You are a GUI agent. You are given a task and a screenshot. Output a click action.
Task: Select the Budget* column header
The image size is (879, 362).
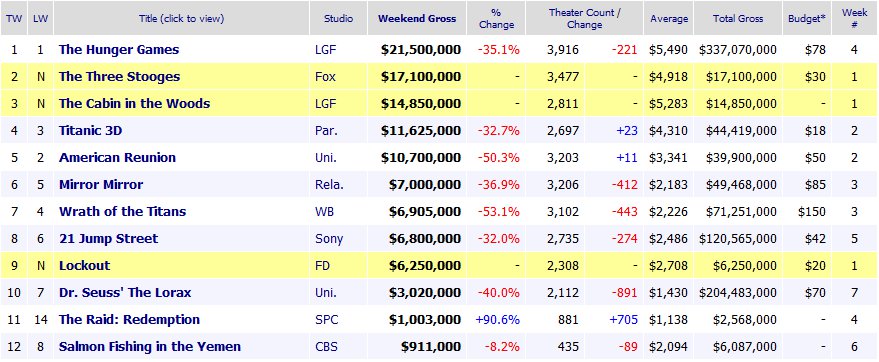click(x=807, y=18)
